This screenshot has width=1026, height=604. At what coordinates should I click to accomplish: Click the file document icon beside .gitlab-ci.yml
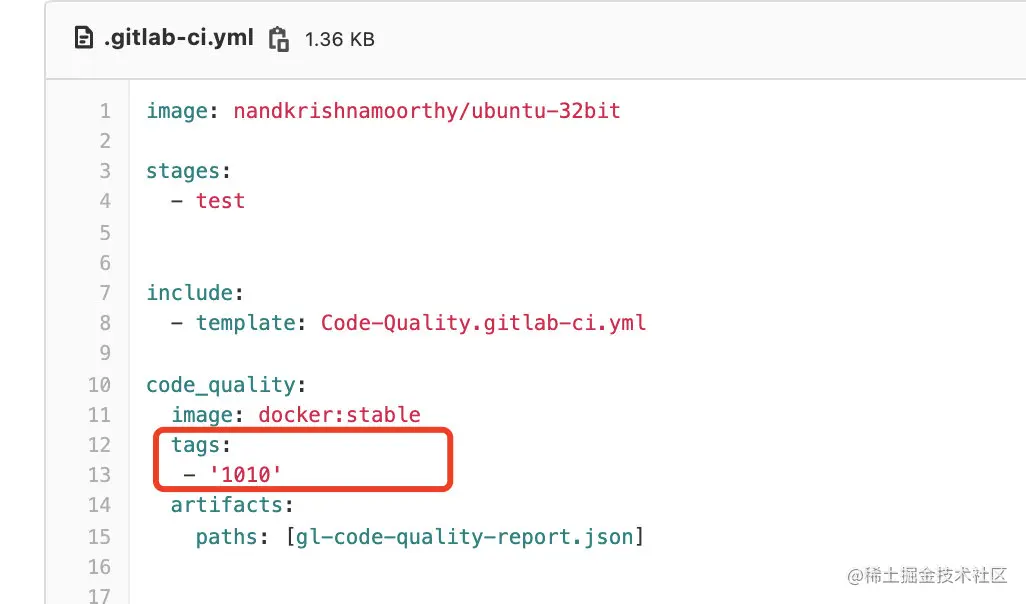[83, 38]
